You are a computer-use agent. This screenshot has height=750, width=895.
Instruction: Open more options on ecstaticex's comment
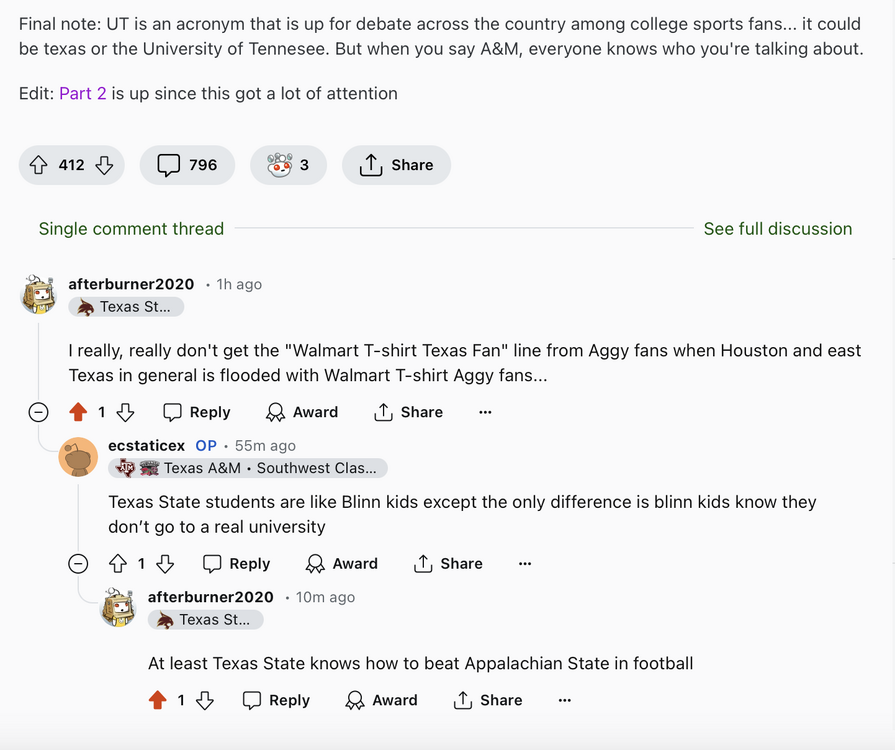pos(525,564)
